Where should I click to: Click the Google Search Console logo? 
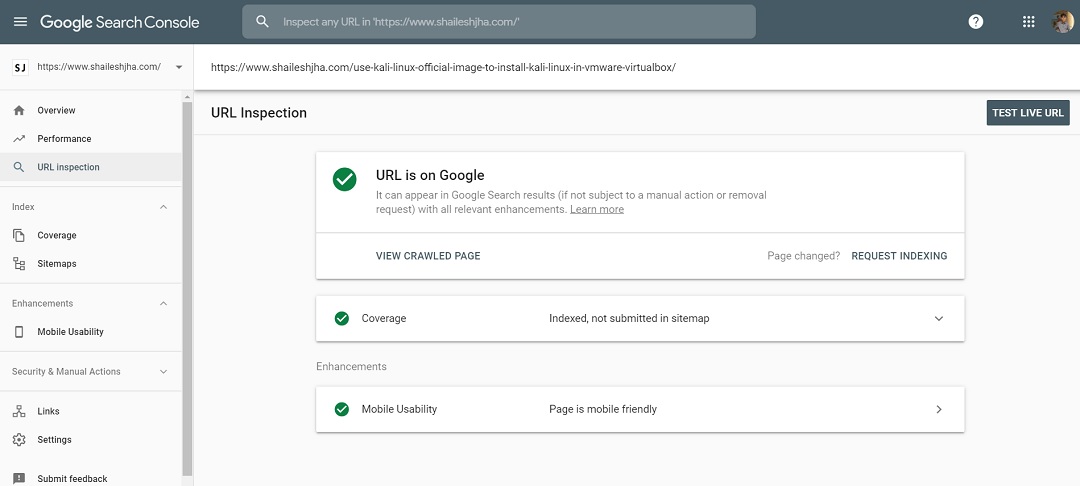coord(120,22)
